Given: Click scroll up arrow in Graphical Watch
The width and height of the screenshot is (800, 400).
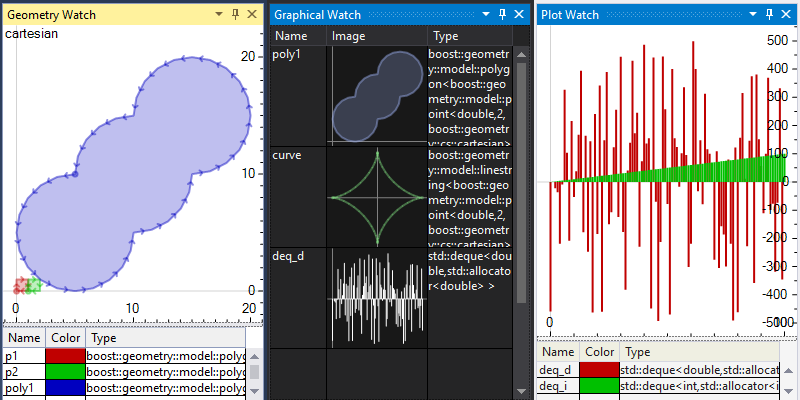Looking at the screenshot, I should 521,54.
